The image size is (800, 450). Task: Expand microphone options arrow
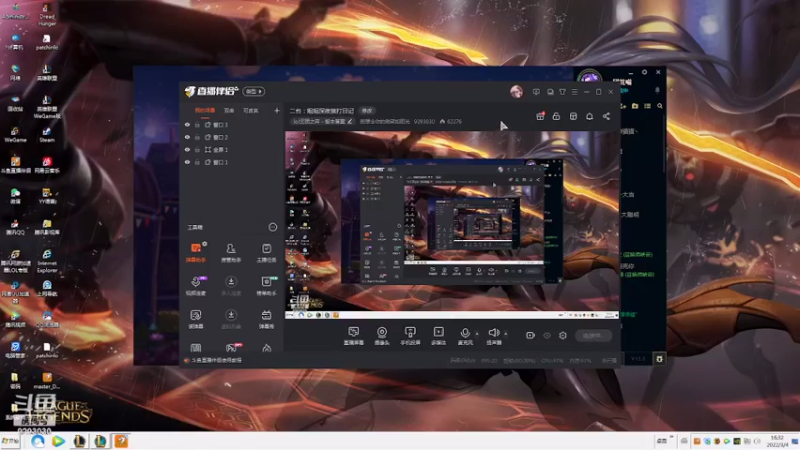[477, 334]
